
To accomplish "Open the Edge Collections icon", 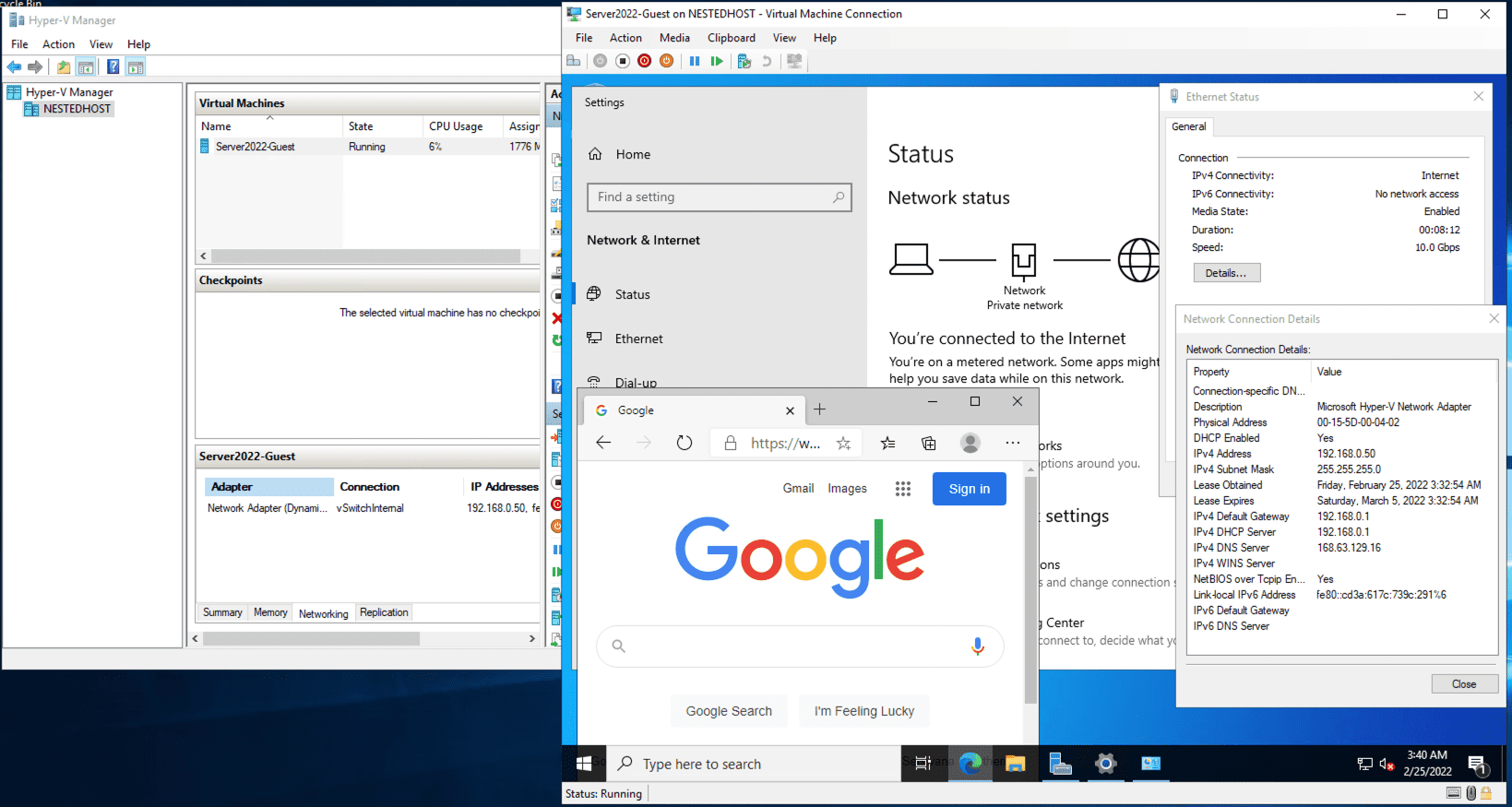I will click(x=929, y=443).
